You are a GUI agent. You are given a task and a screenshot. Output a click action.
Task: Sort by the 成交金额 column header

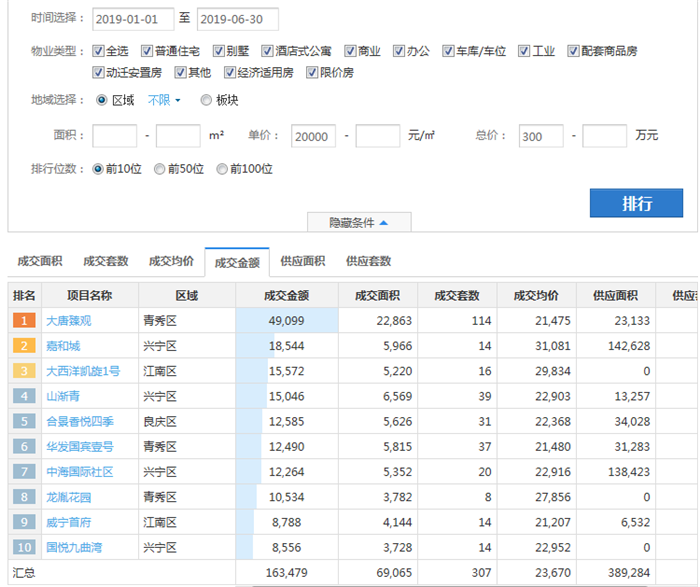[x=287, y=296]
